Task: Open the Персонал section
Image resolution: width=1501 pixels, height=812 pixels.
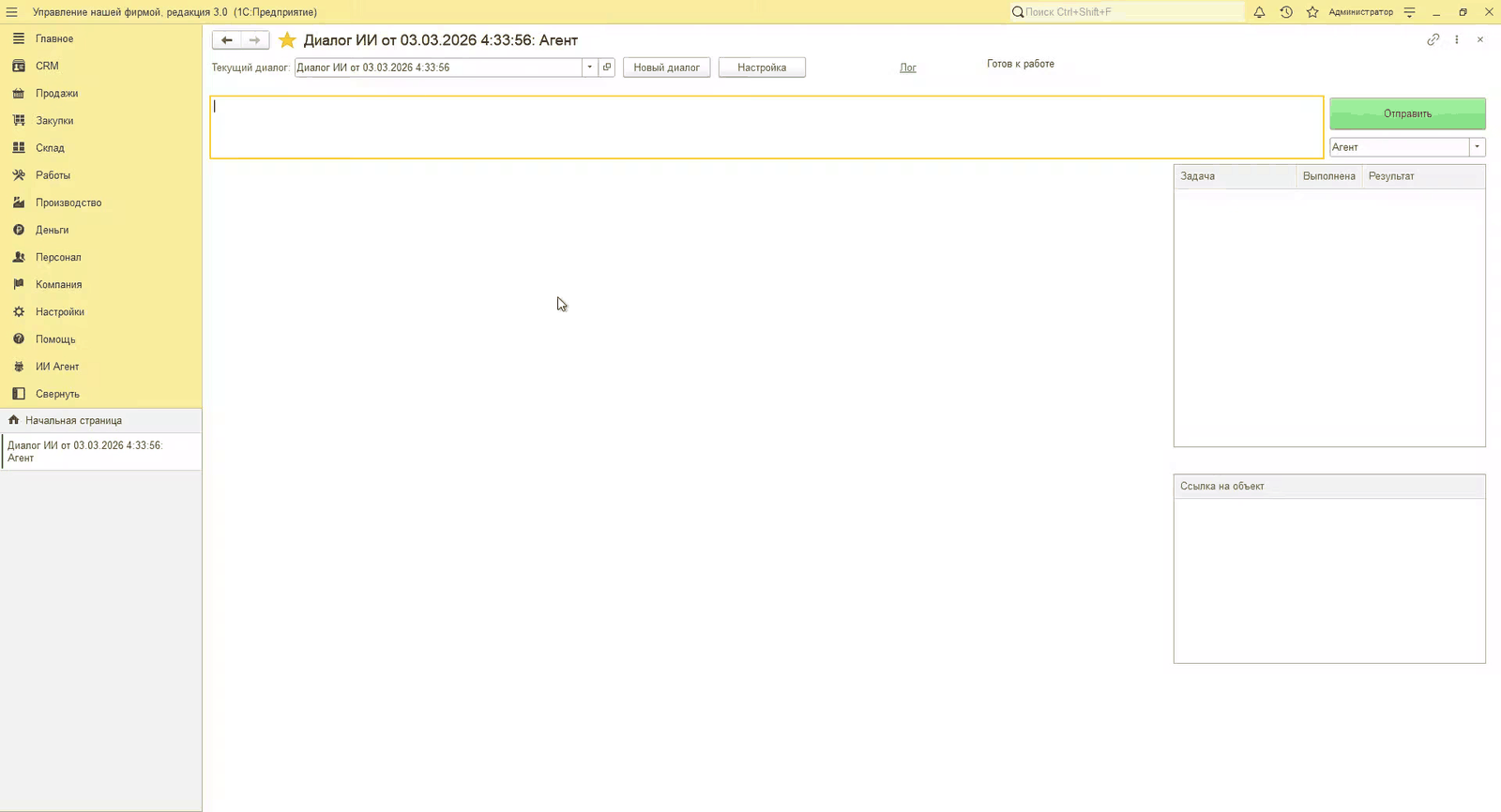Action: coord(58,257)
